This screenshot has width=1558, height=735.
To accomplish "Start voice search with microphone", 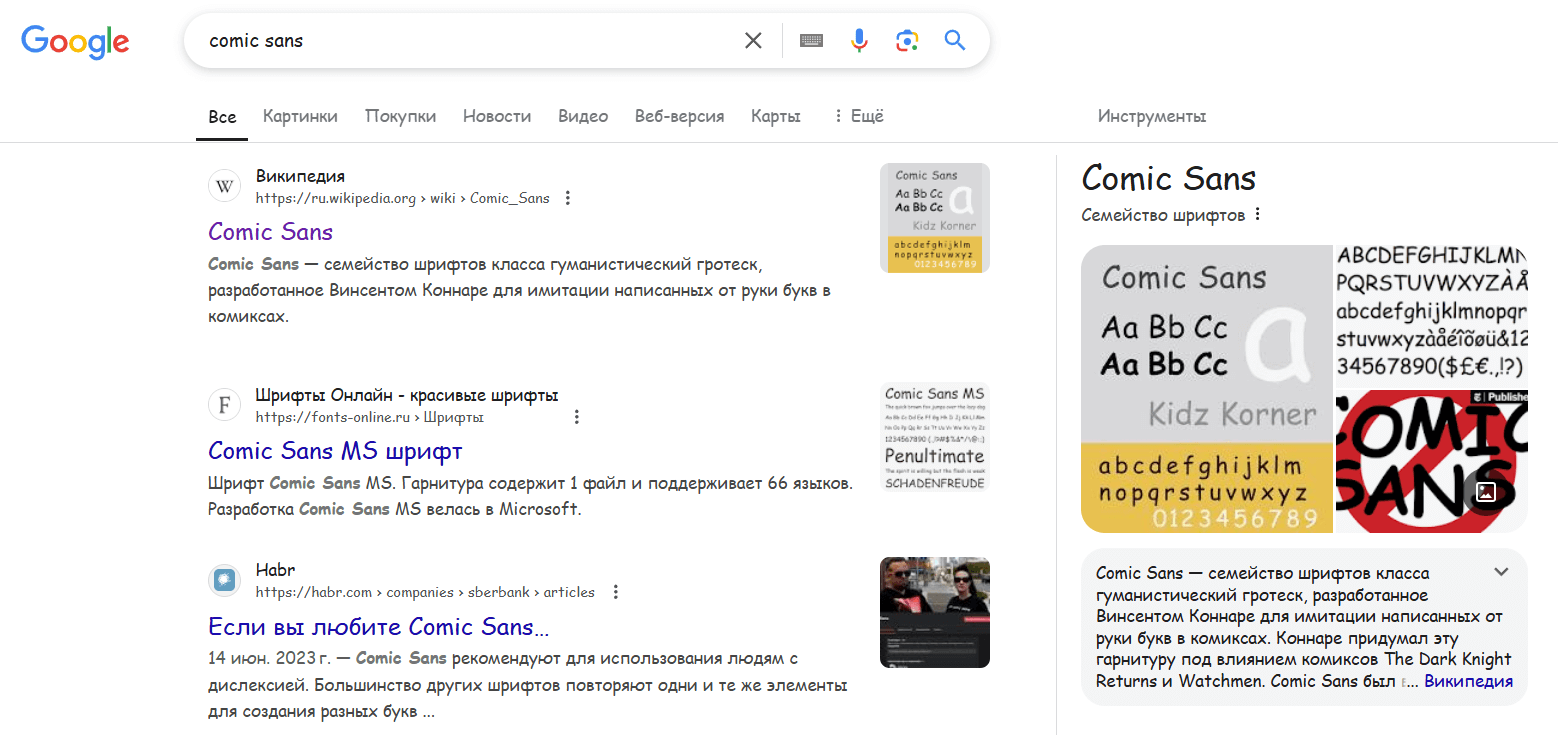I will point(859,41).
